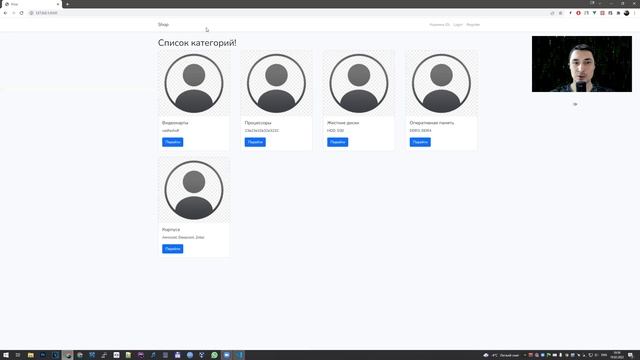Click the browser back arrow
640x360 pixels.
coord(5,13)
